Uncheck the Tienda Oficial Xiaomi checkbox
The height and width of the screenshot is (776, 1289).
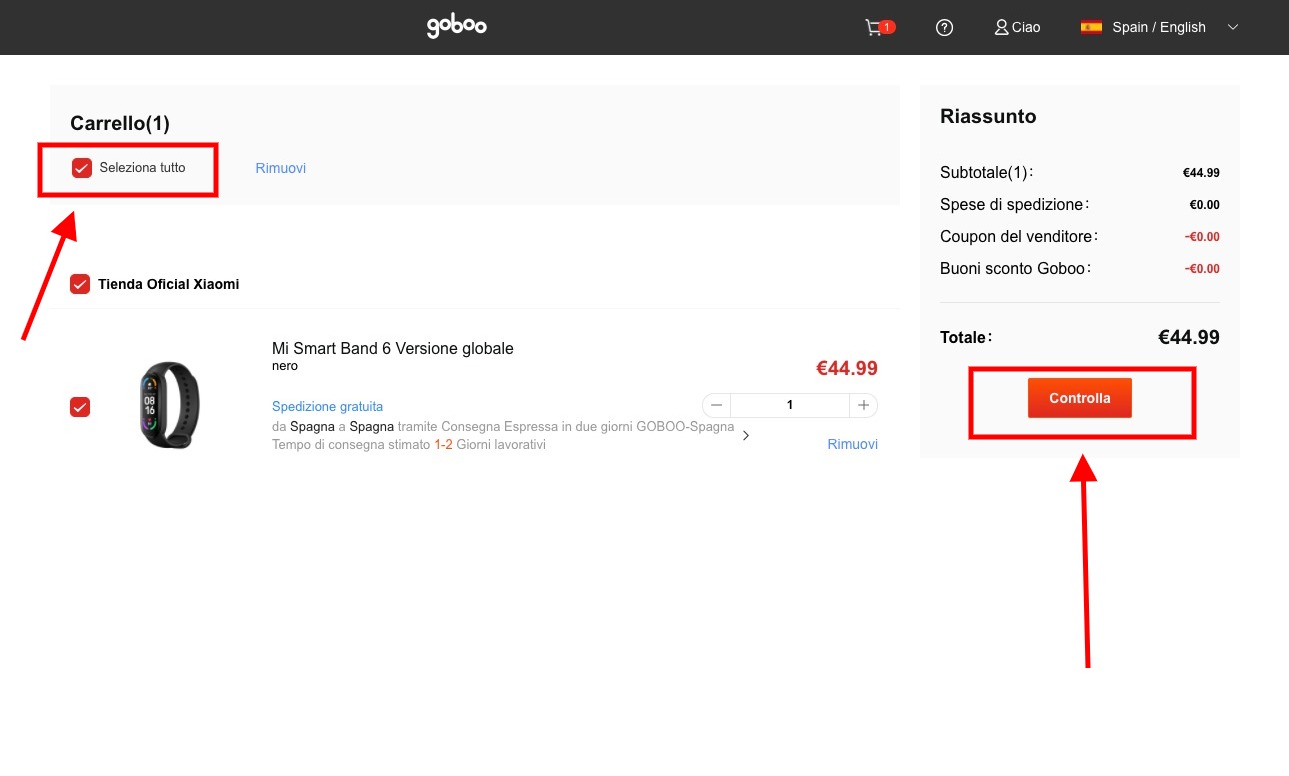point(80,285)
